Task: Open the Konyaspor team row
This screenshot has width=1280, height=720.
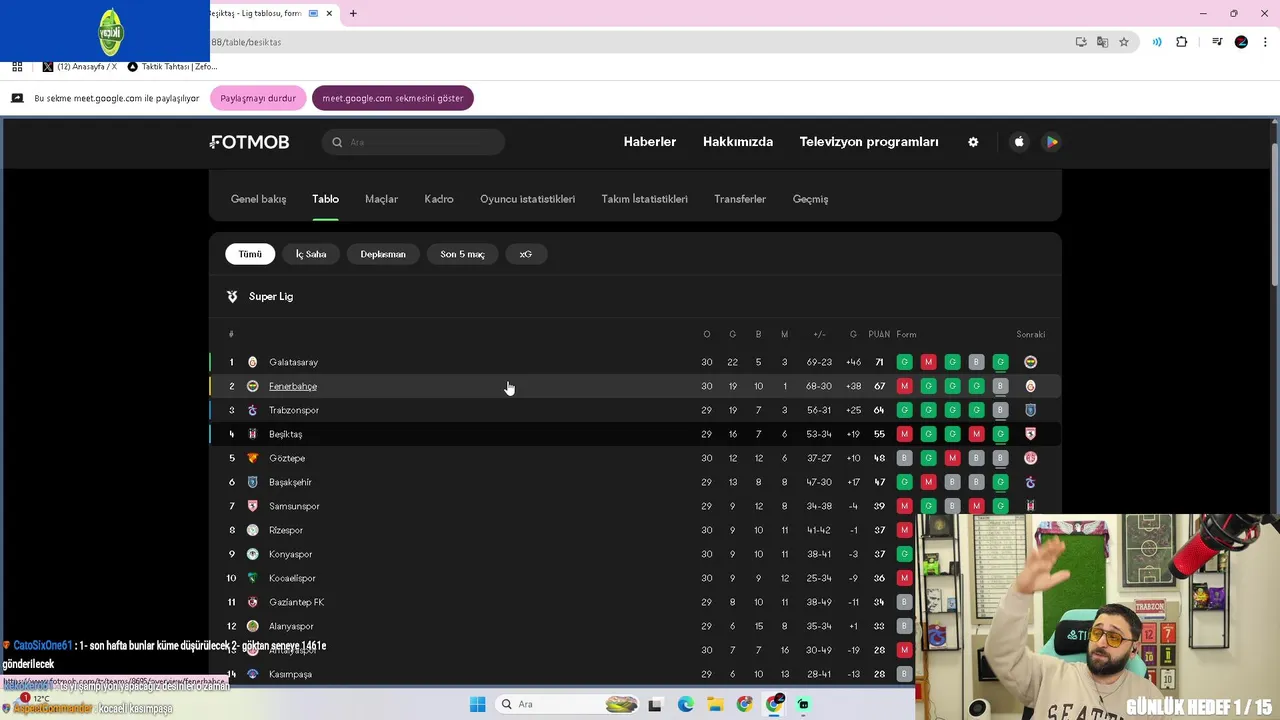Action: 562,554
